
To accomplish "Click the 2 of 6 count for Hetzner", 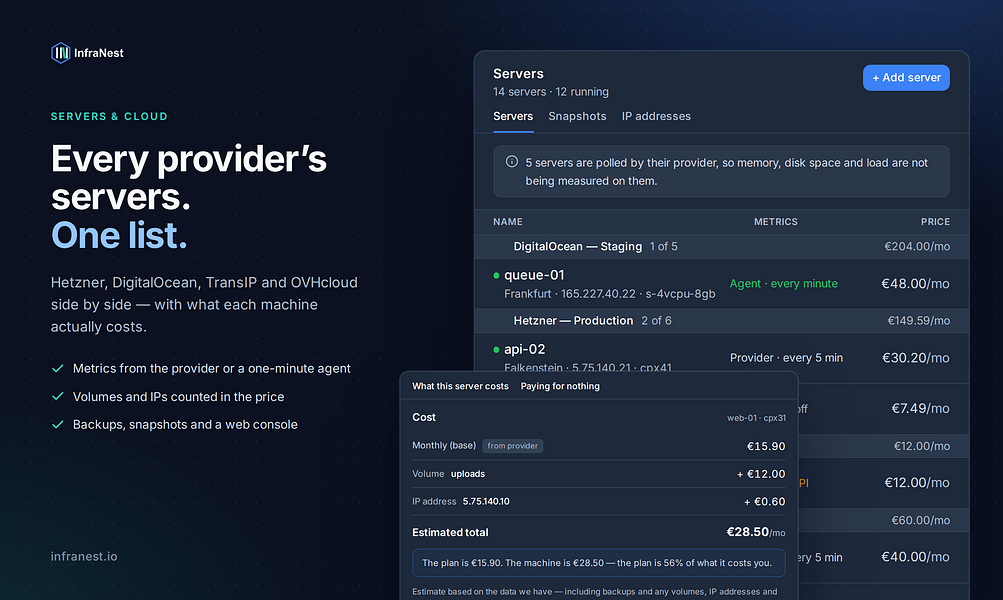I will tap(656, 320).
